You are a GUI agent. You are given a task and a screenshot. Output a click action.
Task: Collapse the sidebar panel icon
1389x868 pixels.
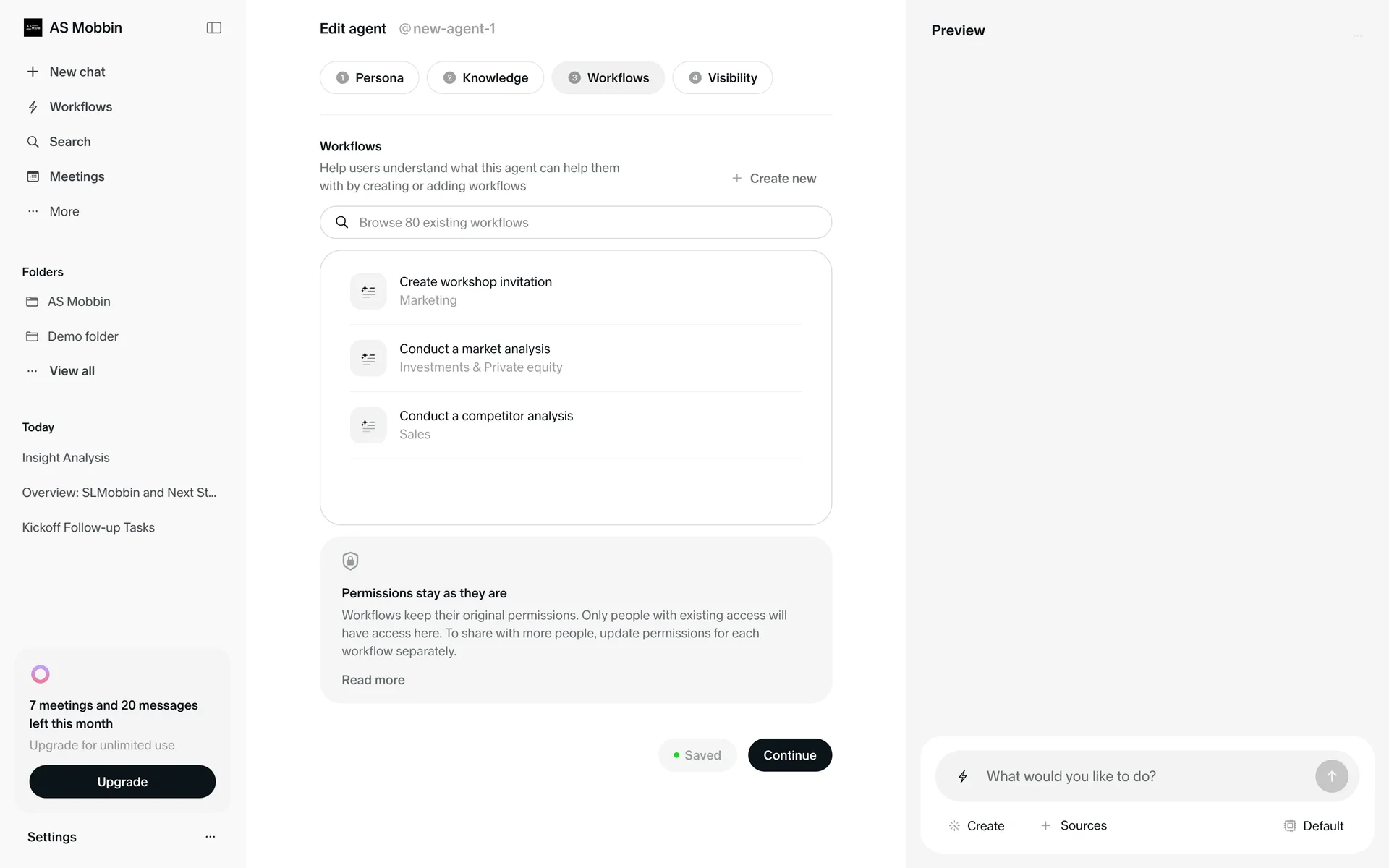[x=213, y=28]
